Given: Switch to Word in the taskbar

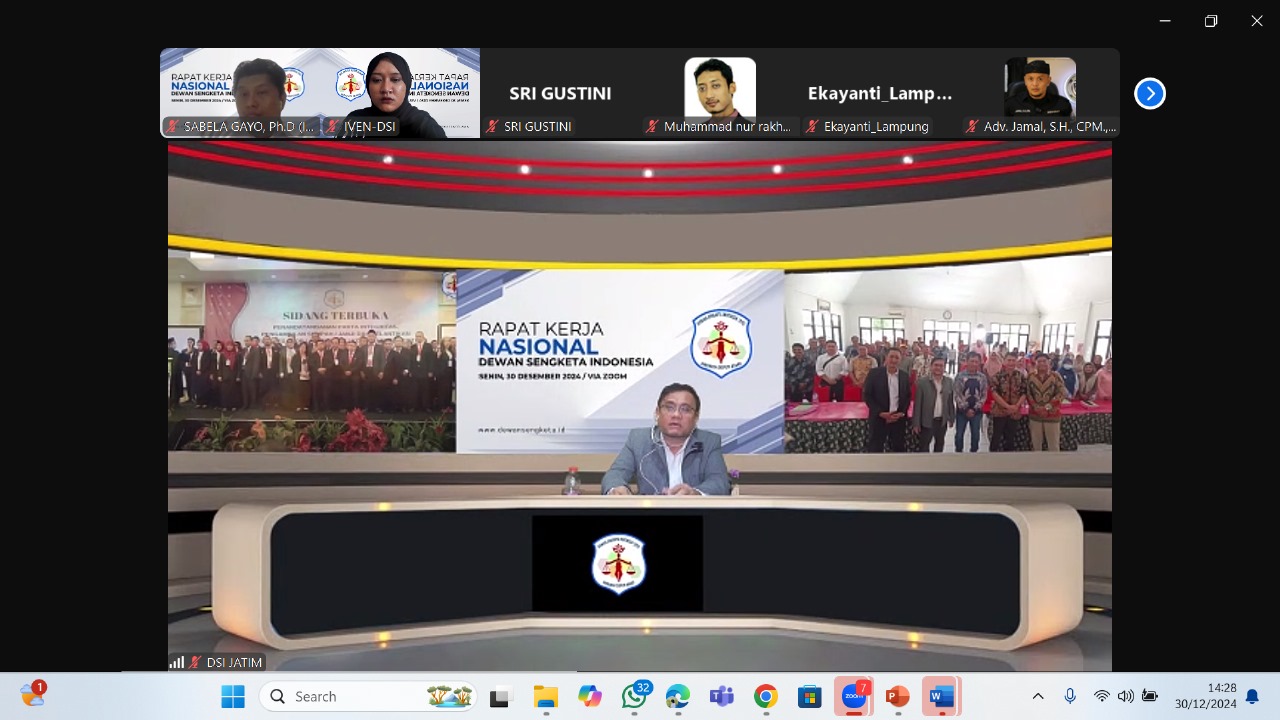Looking at the screenshot, I should [x=941, y=697].
